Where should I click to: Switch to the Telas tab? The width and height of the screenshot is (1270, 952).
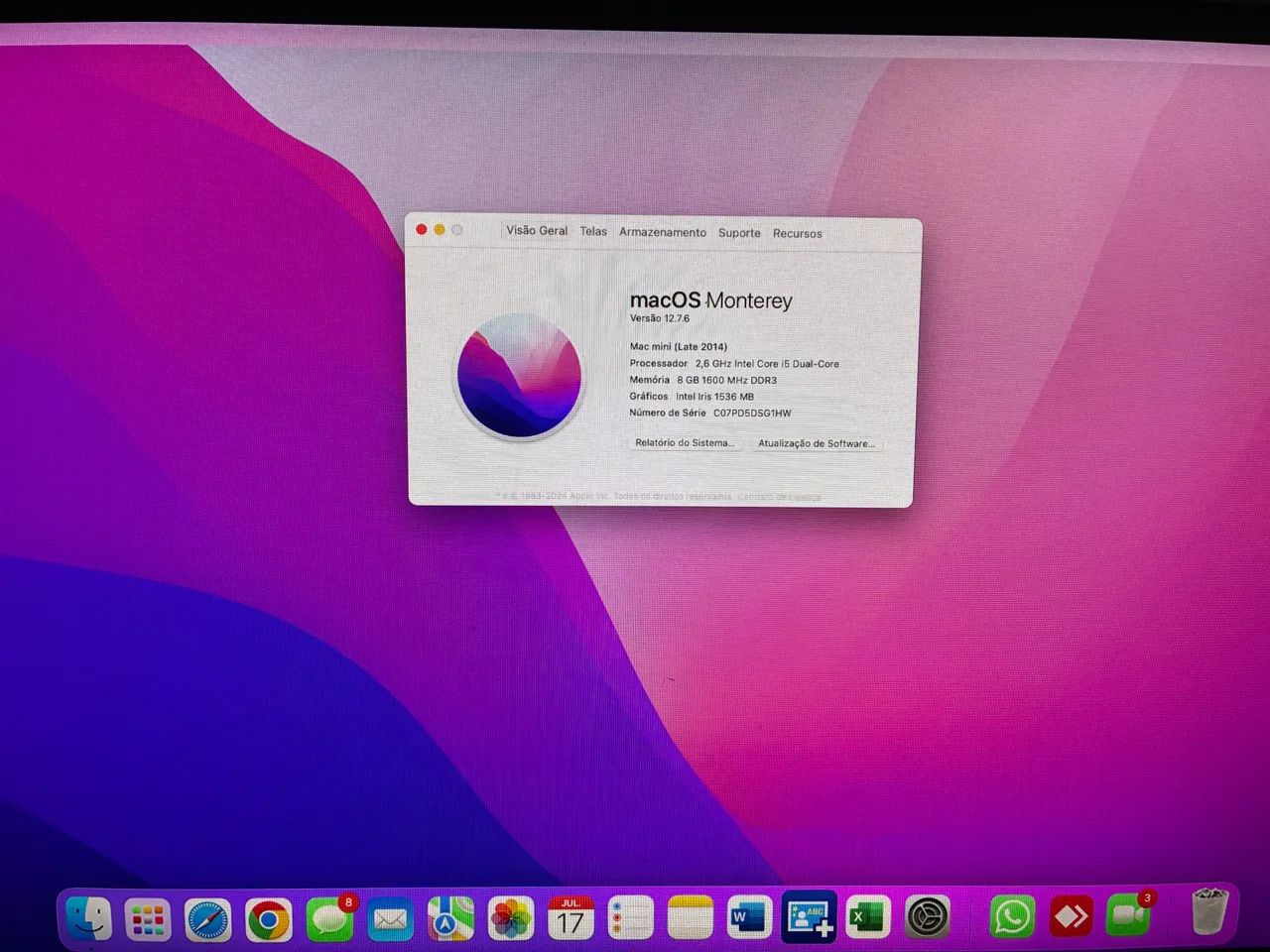pyautogui.click(x=593, y=231)
